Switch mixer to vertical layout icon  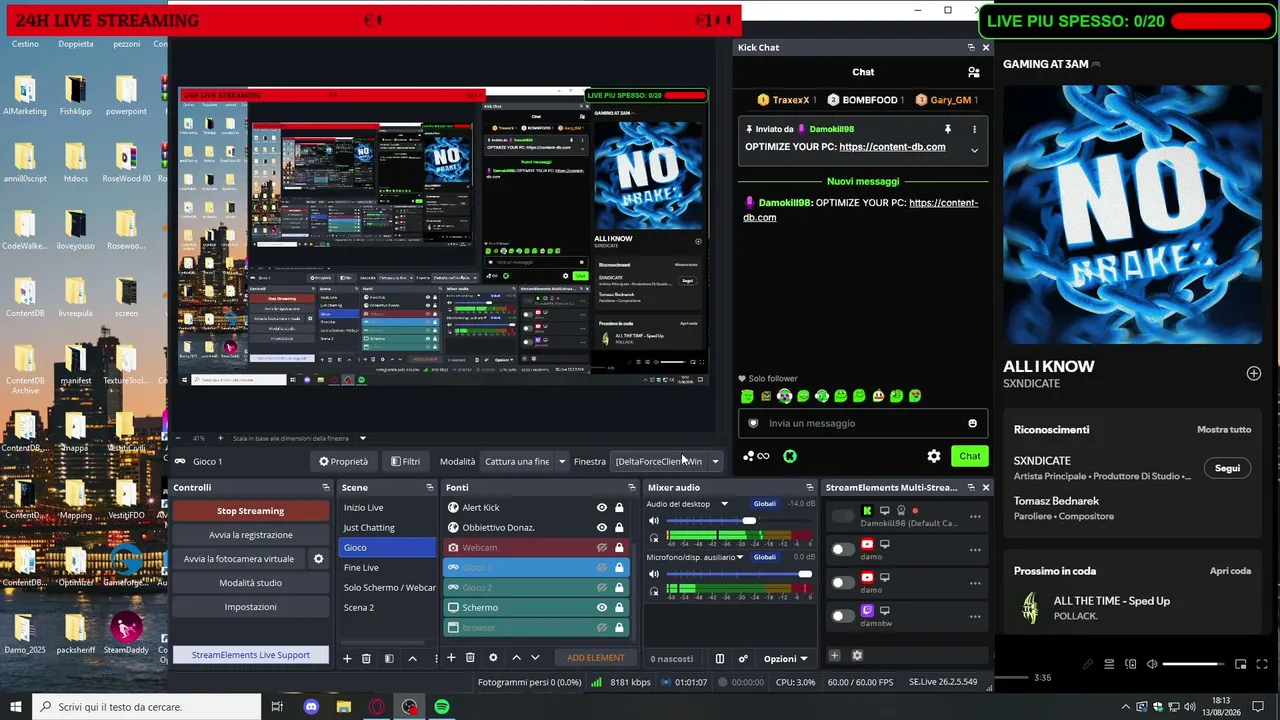click(x=719, y=659)
